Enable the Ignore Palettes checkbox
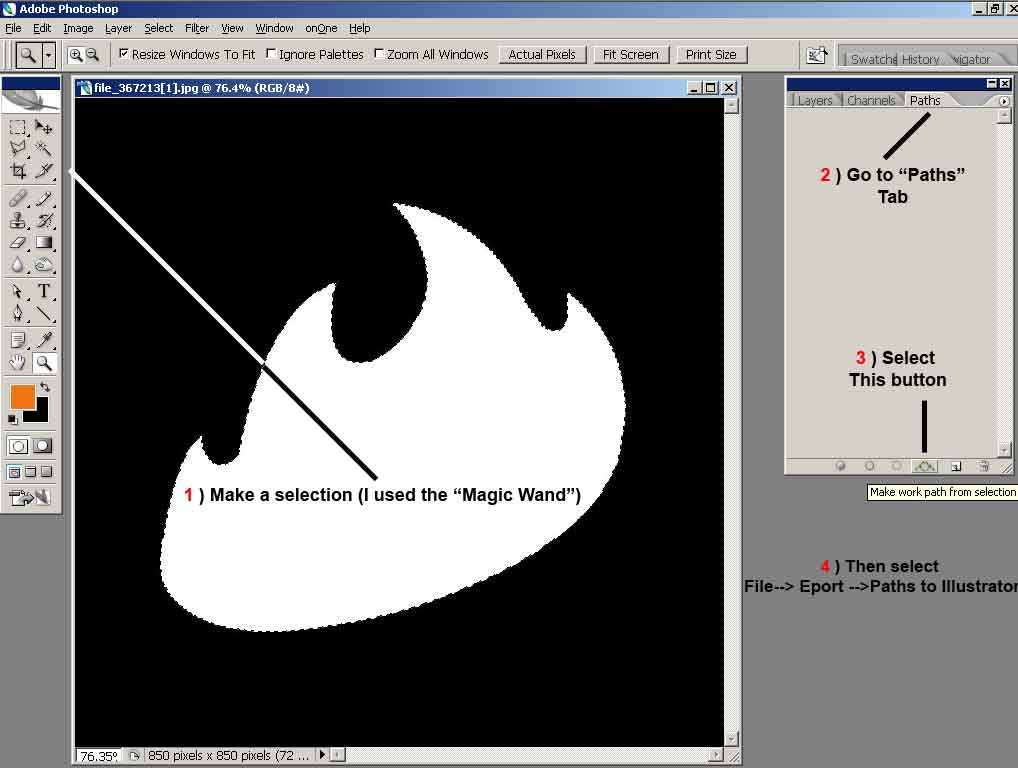Screen dimensions: 1018x768 tap(271, 54)
